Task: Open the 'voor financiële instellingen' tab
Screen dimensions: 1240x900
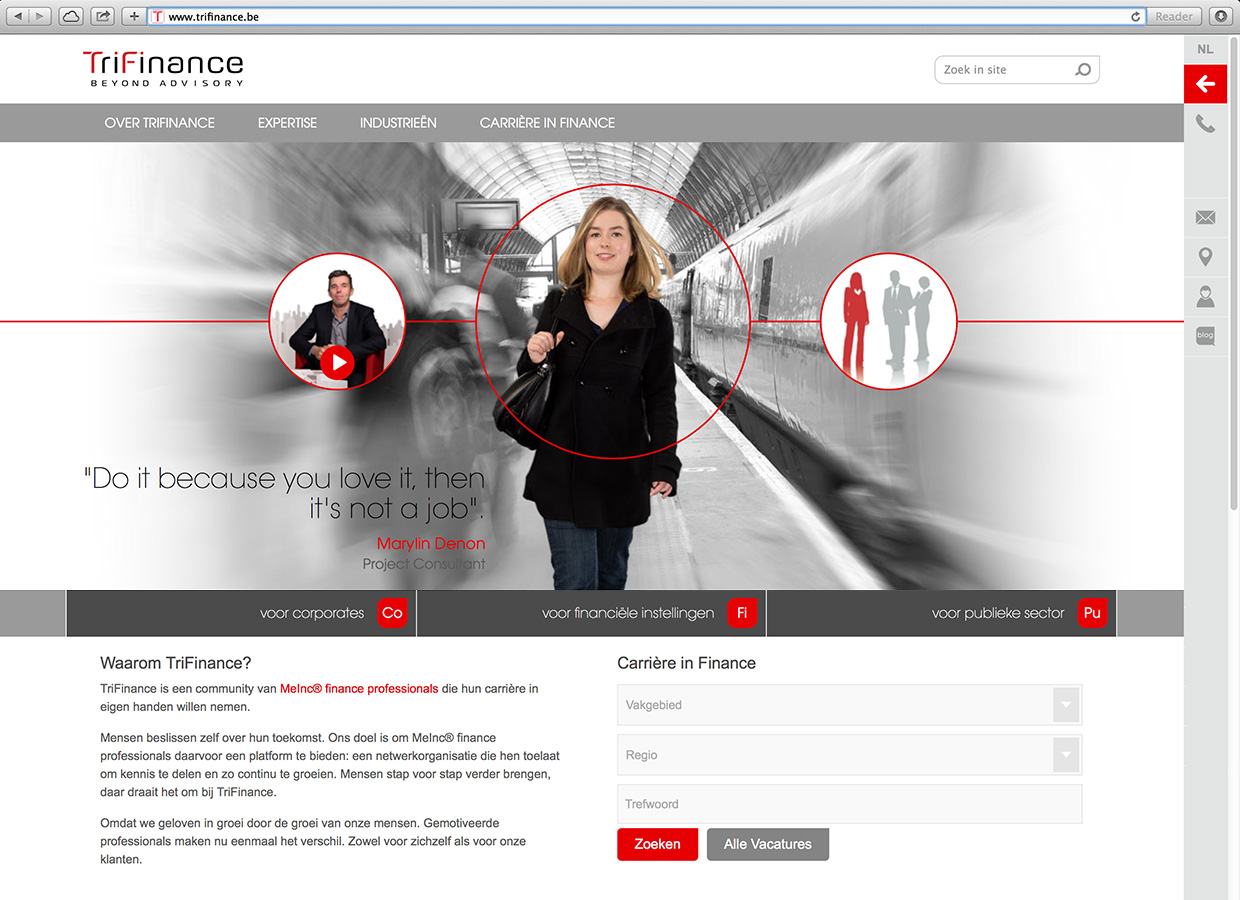Action: (x=591, y=613)
